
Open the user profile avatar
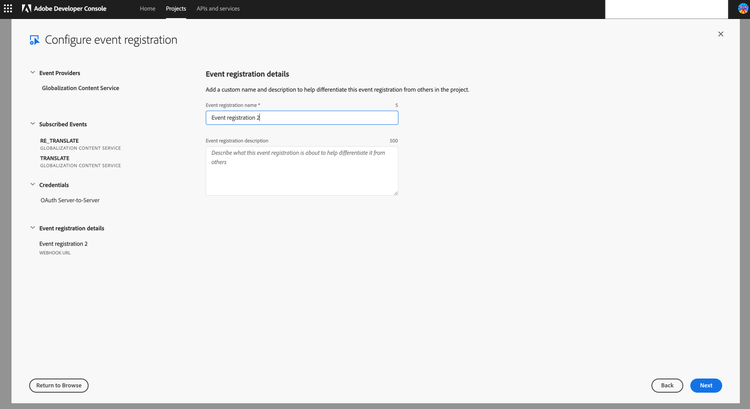tap(742, 8)
